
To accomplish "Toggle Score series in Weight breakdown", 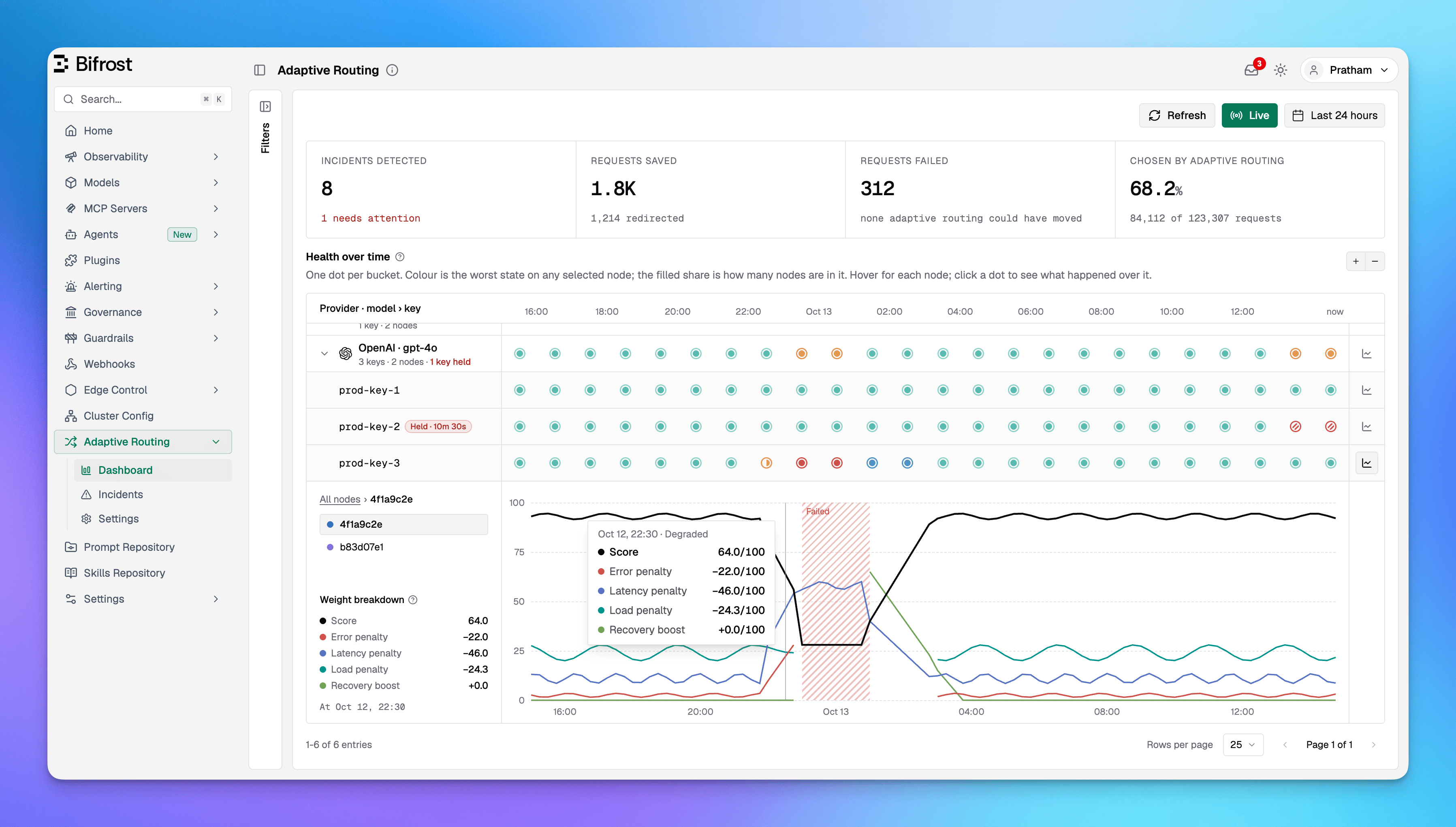I will click(x=403, y=621).
